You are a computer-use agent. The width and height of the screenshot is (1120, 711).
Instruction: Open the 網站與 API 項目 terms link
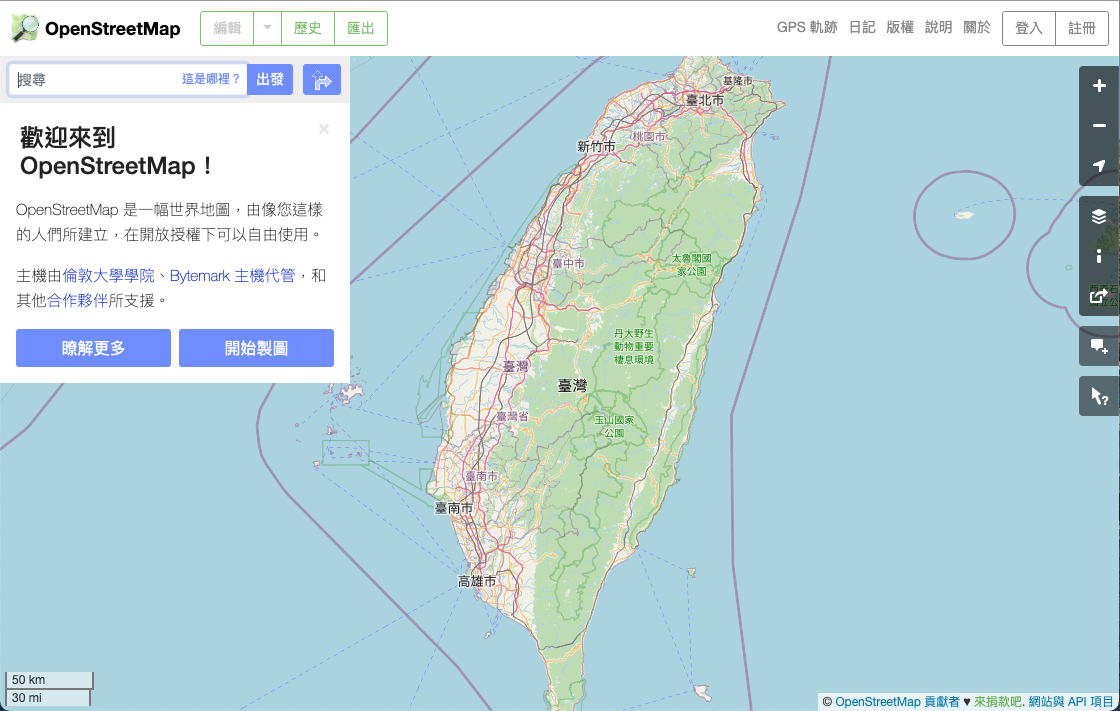tap(1071, 702)
